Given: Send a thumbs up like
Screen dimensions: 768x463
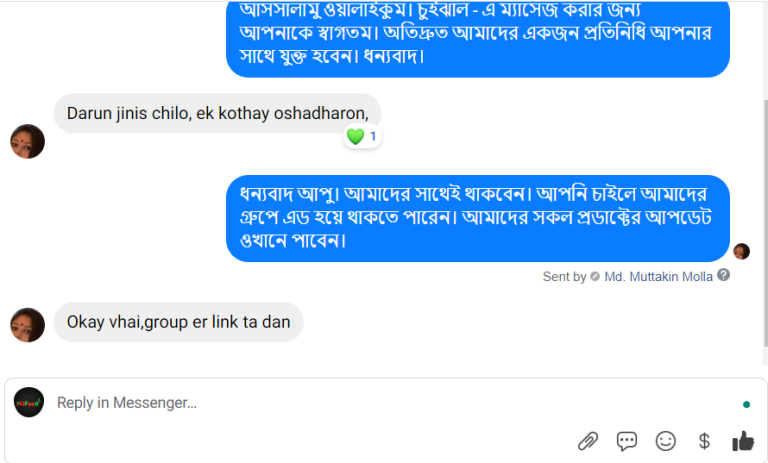Looking at the screenshot, I should (742, 440).
